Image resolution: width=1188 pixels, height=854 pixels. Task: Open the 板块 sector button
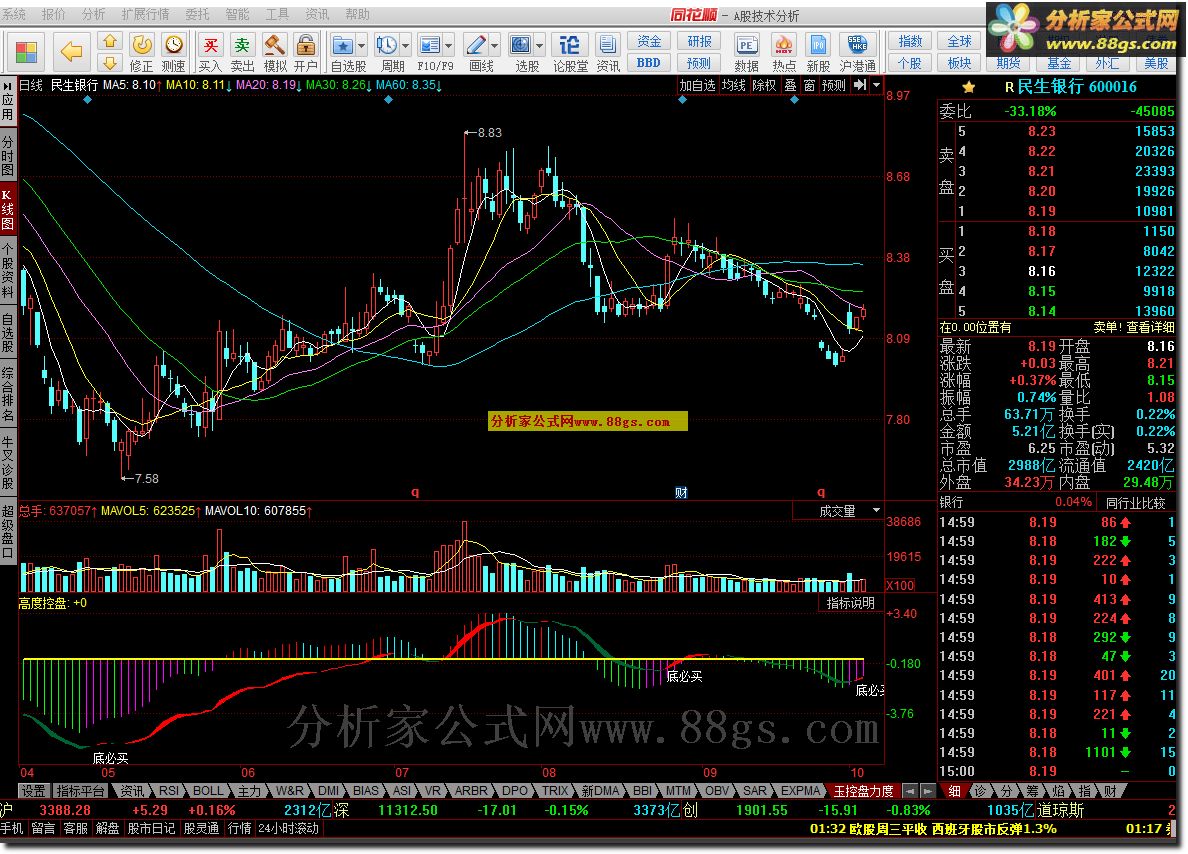tap(959, 63)
